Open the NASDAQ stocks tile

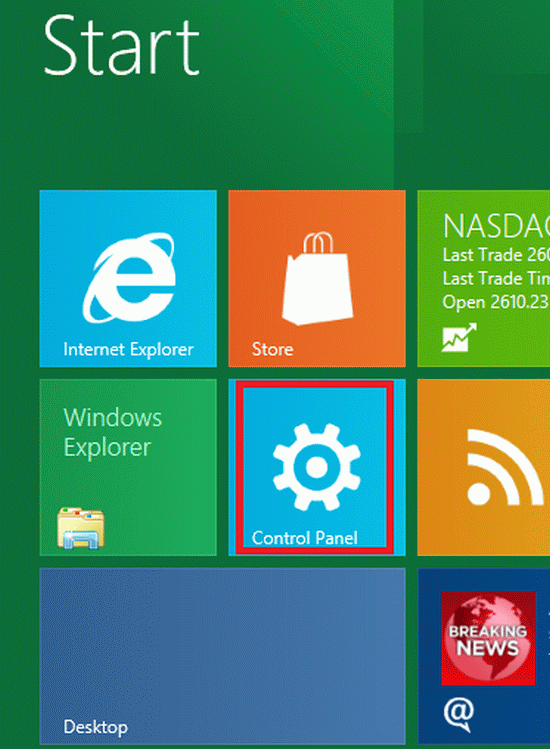pos(484,278)
